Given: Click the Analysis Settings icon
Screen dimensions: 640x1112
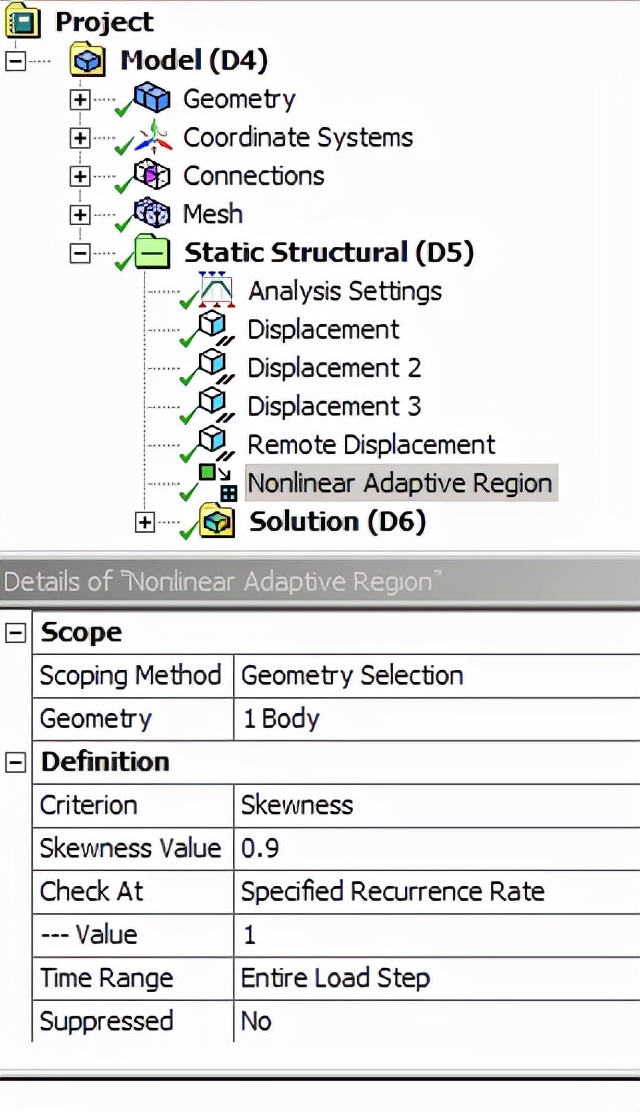Looking at the screenshot, I should (216, 291).
